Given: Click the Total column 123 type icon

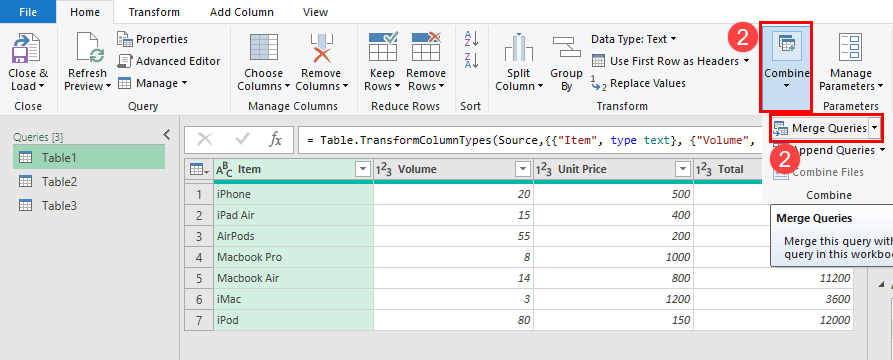Looking at the screenshot, I should 704,169.
